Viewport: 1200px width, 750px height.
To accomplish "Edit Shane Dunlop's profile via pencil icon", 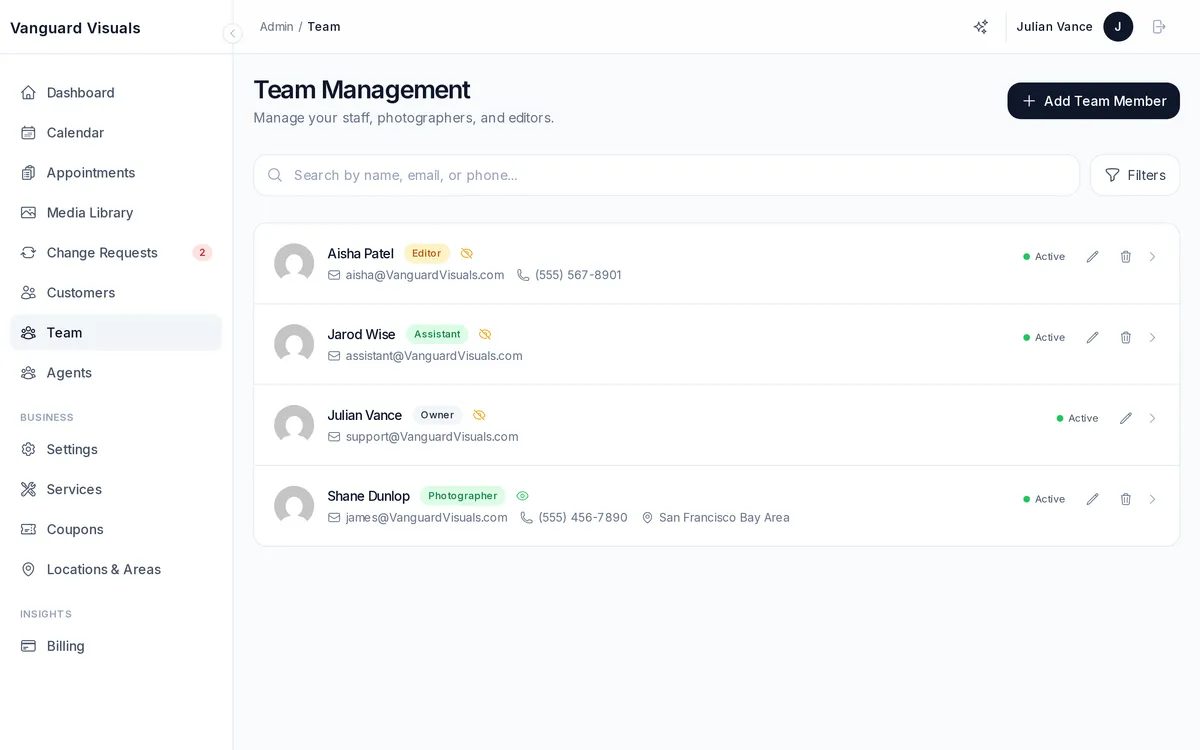I will 1092,498.
